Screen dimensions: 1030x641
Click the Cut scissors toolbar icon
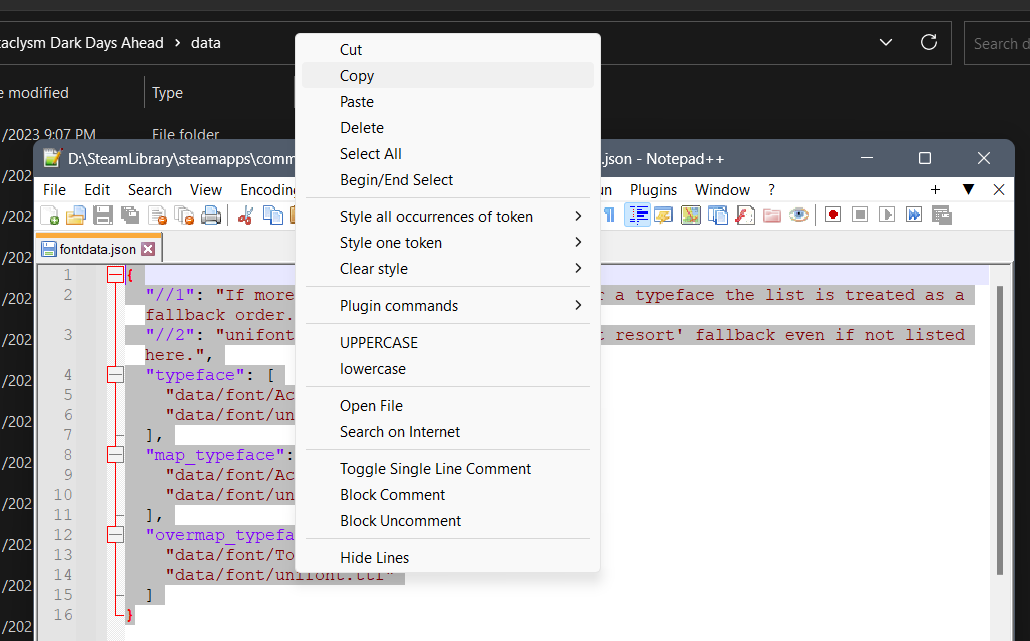pyautogui.click(x=245, y=215)
